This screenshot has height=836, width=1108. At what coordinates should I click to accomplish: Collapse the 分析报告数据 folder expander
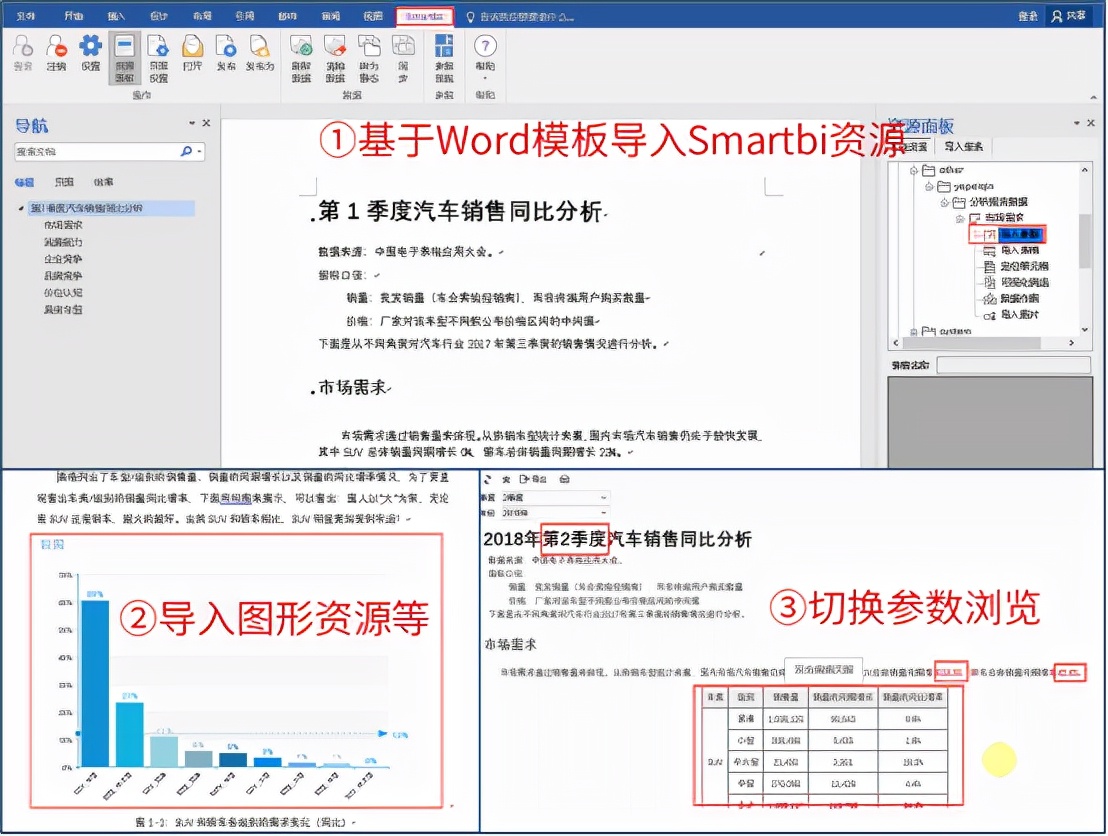tap(945, 203)
